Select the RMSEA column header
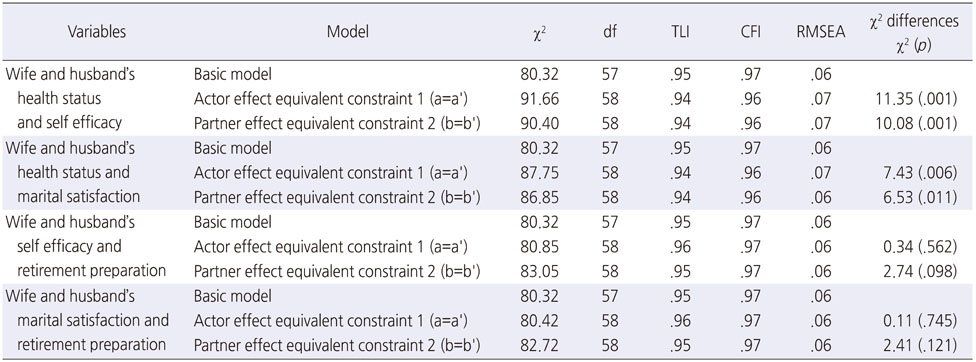Screen dimensions: 976x362 tap(820, 33)
